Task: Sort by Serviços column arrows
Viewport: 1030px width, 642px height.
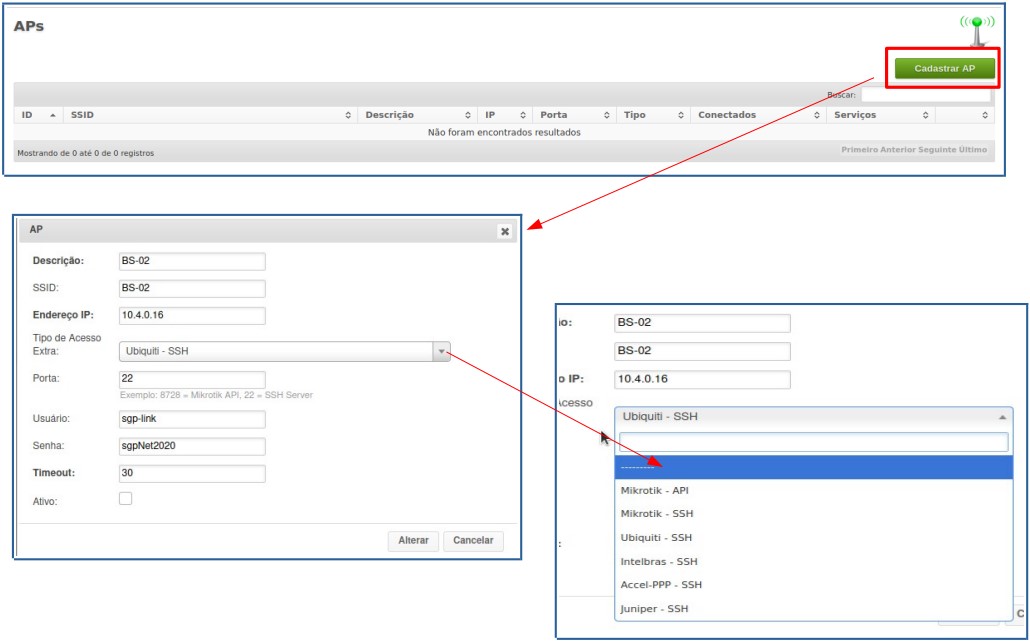Action: click(x=925, y=116)
